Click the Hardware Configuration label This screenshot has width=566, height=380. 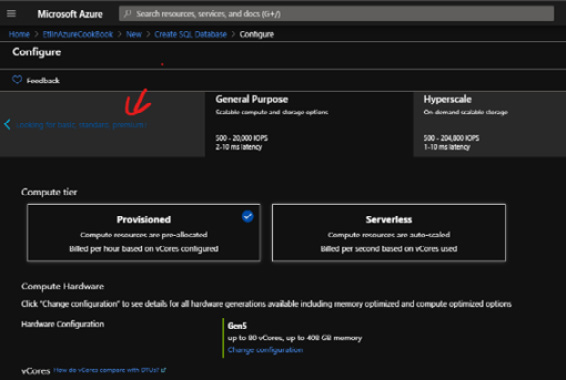click(62, 324)
